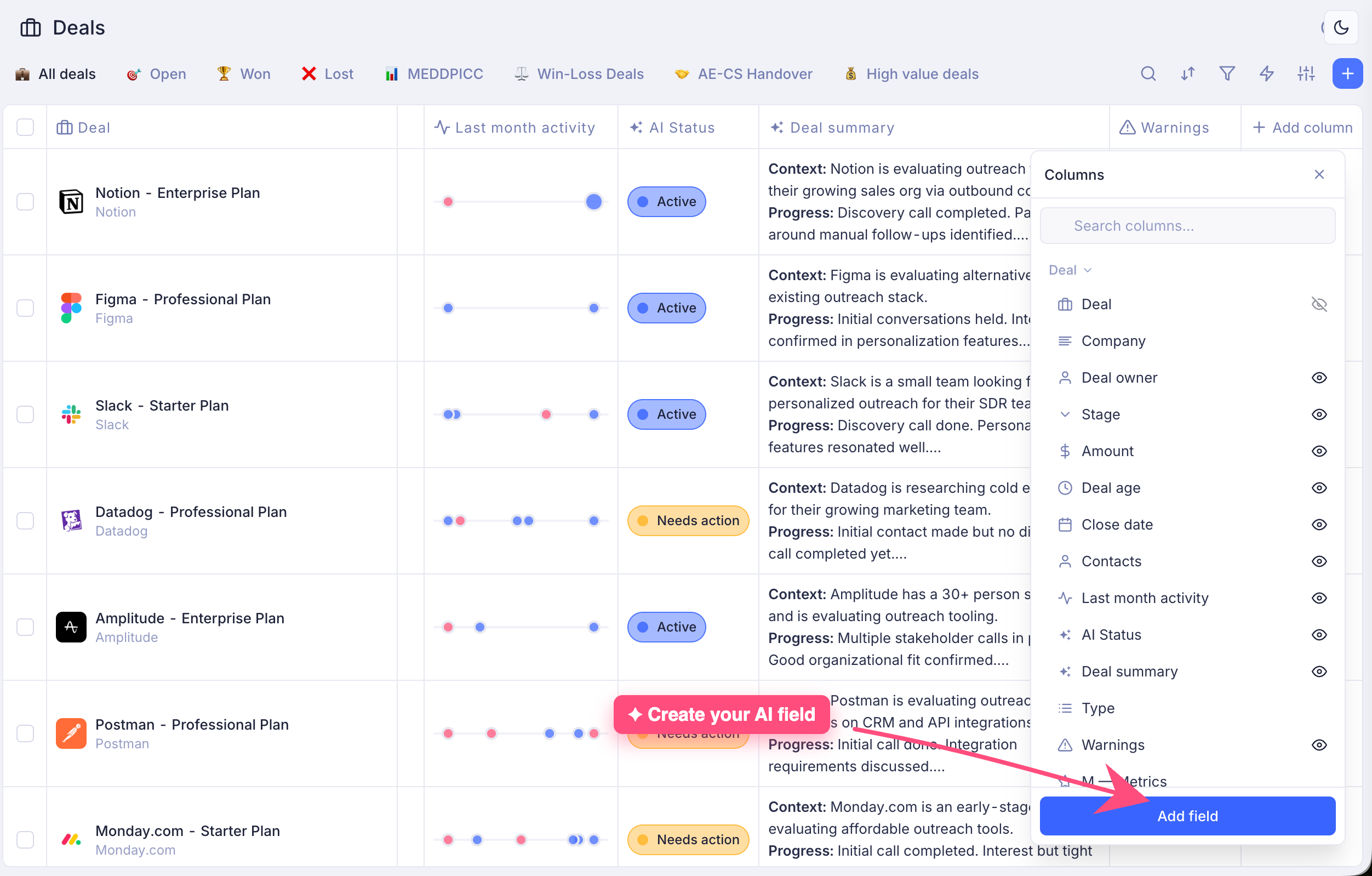Image resolution: width=1372 pixels, height=876 pixels.
Task: Click the blue plus button in toolbar
Action: [1347, 73]
